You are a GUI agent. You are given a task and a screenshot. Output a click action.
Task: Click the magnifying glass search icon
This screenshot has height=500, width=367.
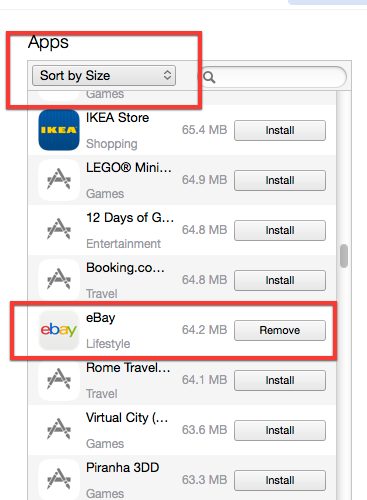pyautogui.click(x=209, y=77)
